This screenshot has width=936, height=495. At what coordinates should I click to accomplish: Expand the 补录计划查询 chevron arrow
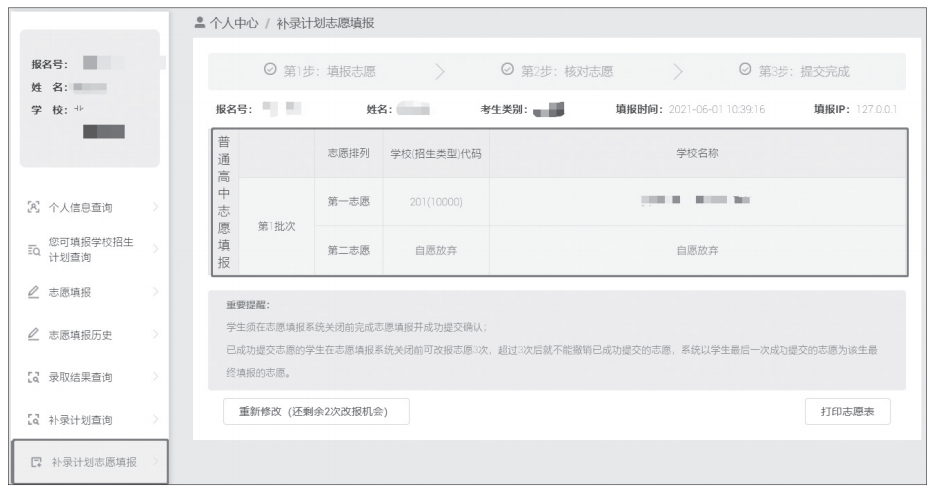(156, 419)
